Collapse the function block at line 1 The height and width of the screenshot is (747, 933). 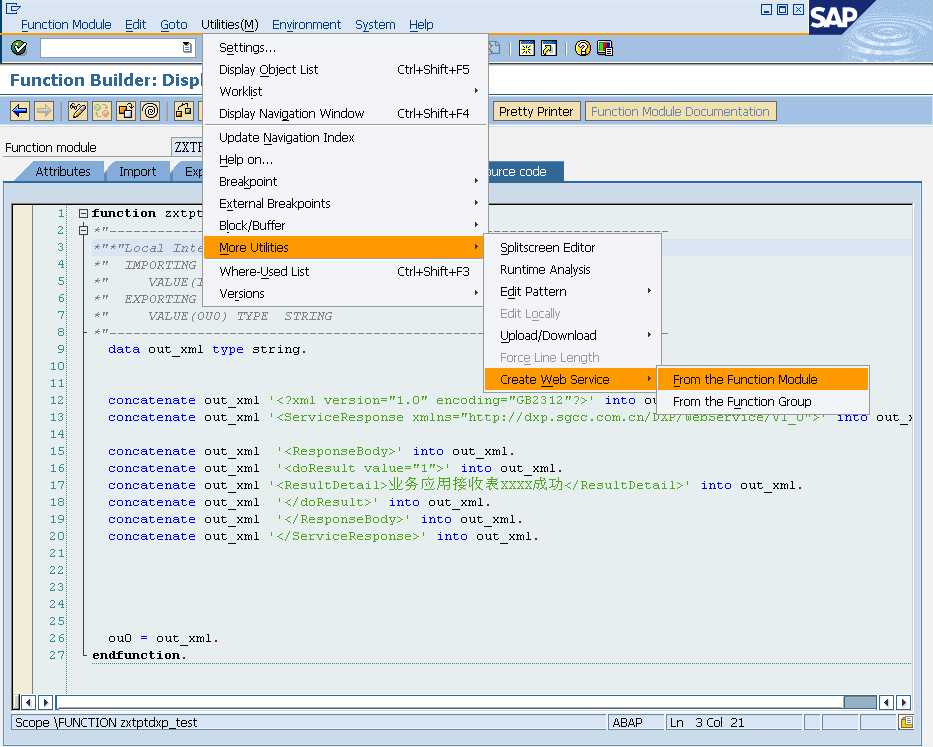[x=83, y=213]
